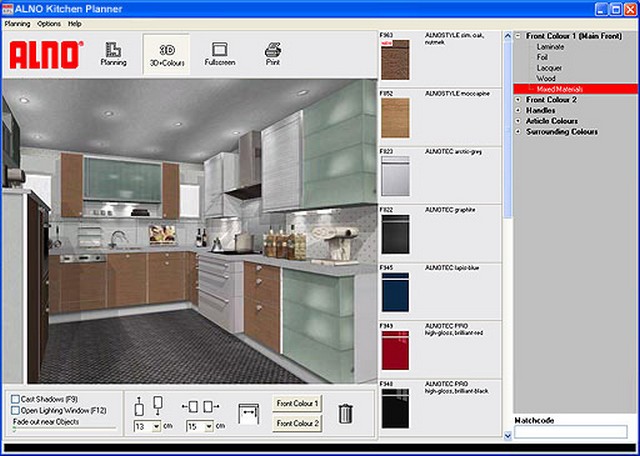Click the move cabinet up icon

point(139,406)
